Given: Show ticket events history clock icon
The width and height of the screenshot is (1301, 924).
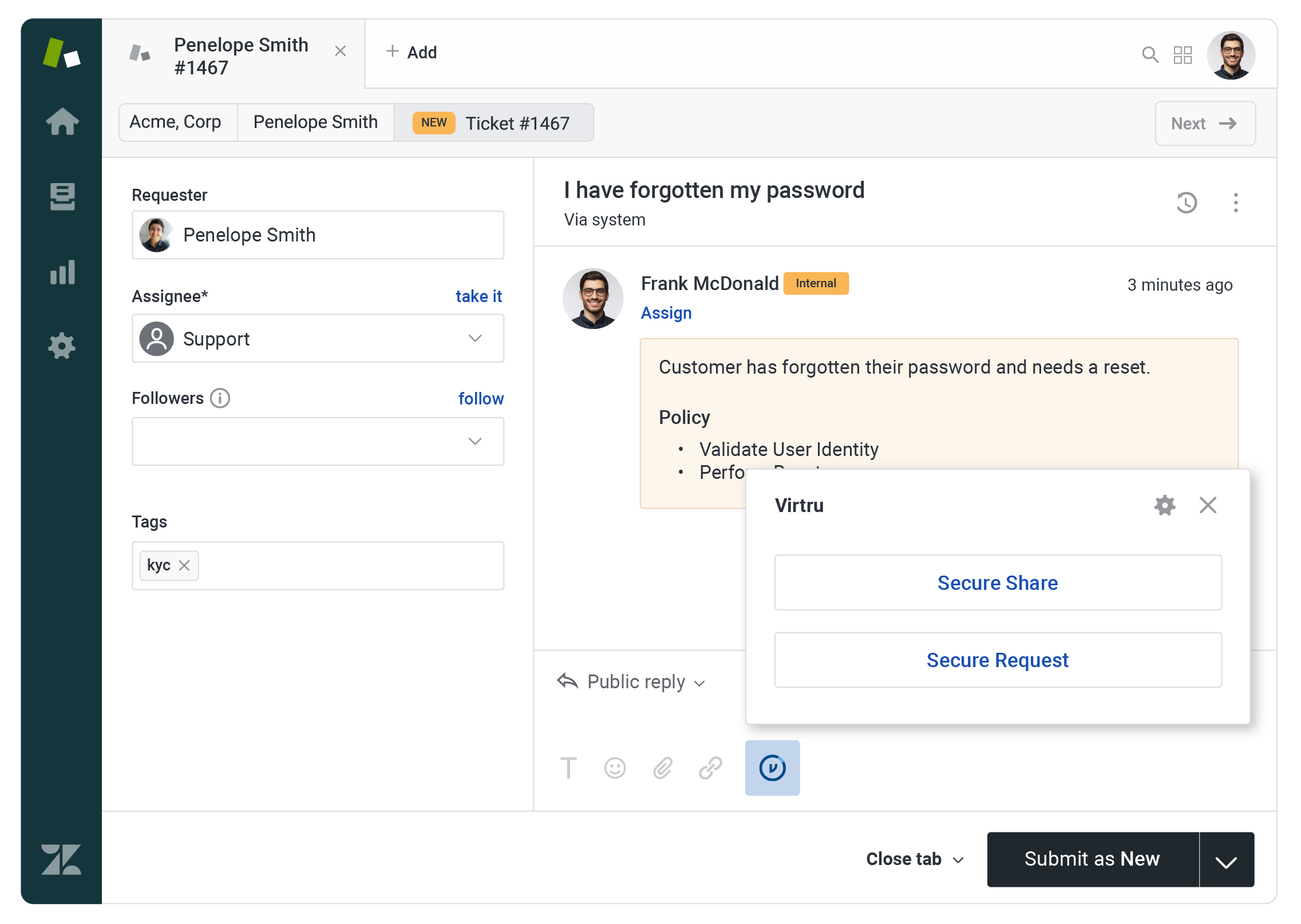Looking at the screenshot, I should point(1186,203).
